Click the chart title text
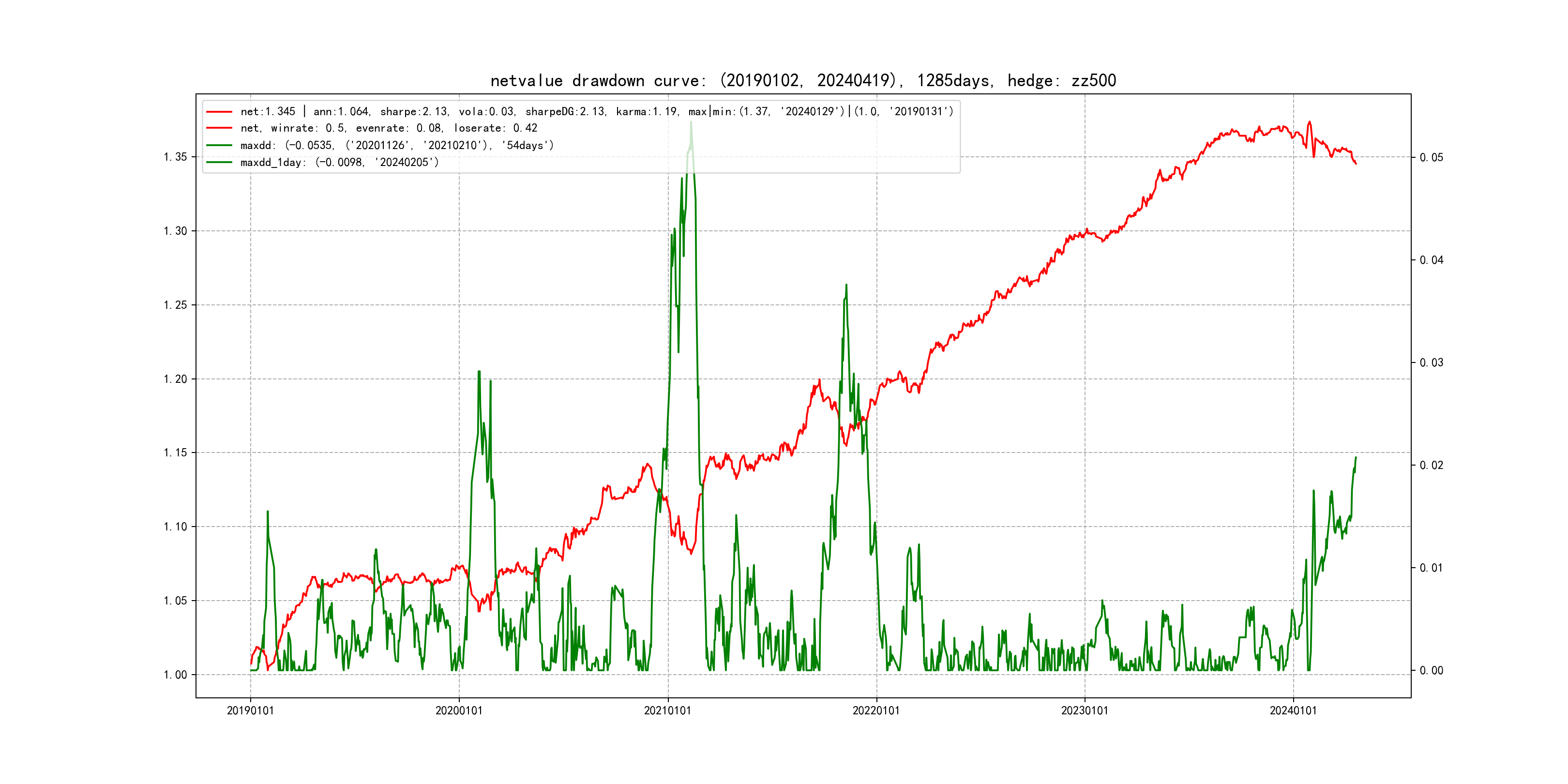Screen dimensions: 1568x784 pos(803,80)
